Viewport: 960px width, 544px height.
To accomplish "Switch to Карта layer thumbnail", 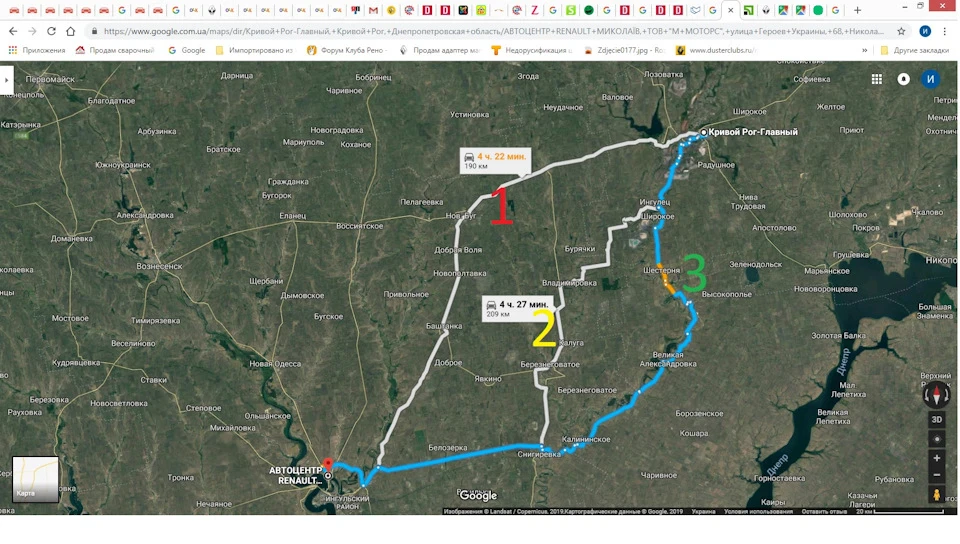I will pyautogui.click(x=36, y=479).
